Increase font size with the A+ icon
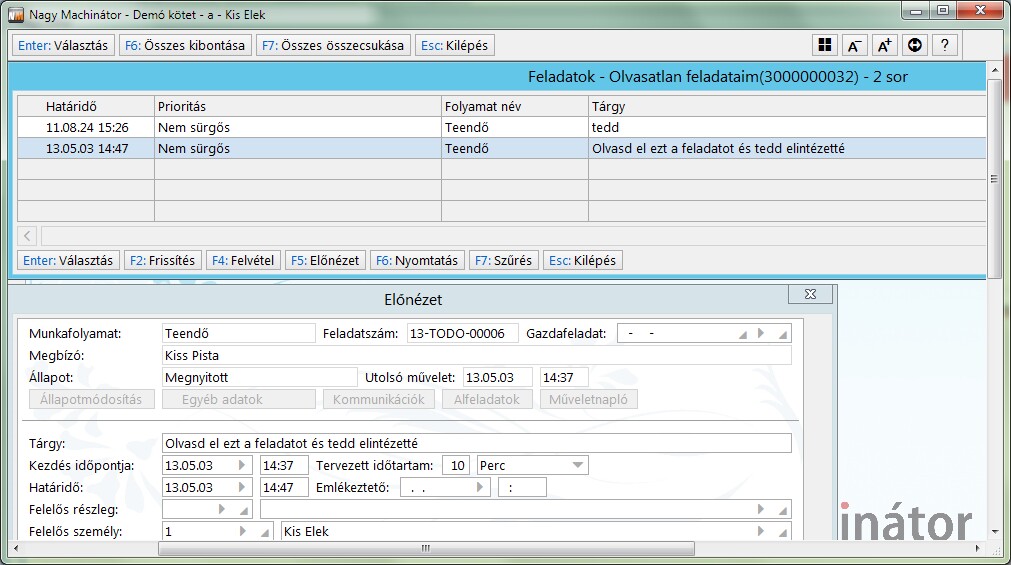 [884, 45]
